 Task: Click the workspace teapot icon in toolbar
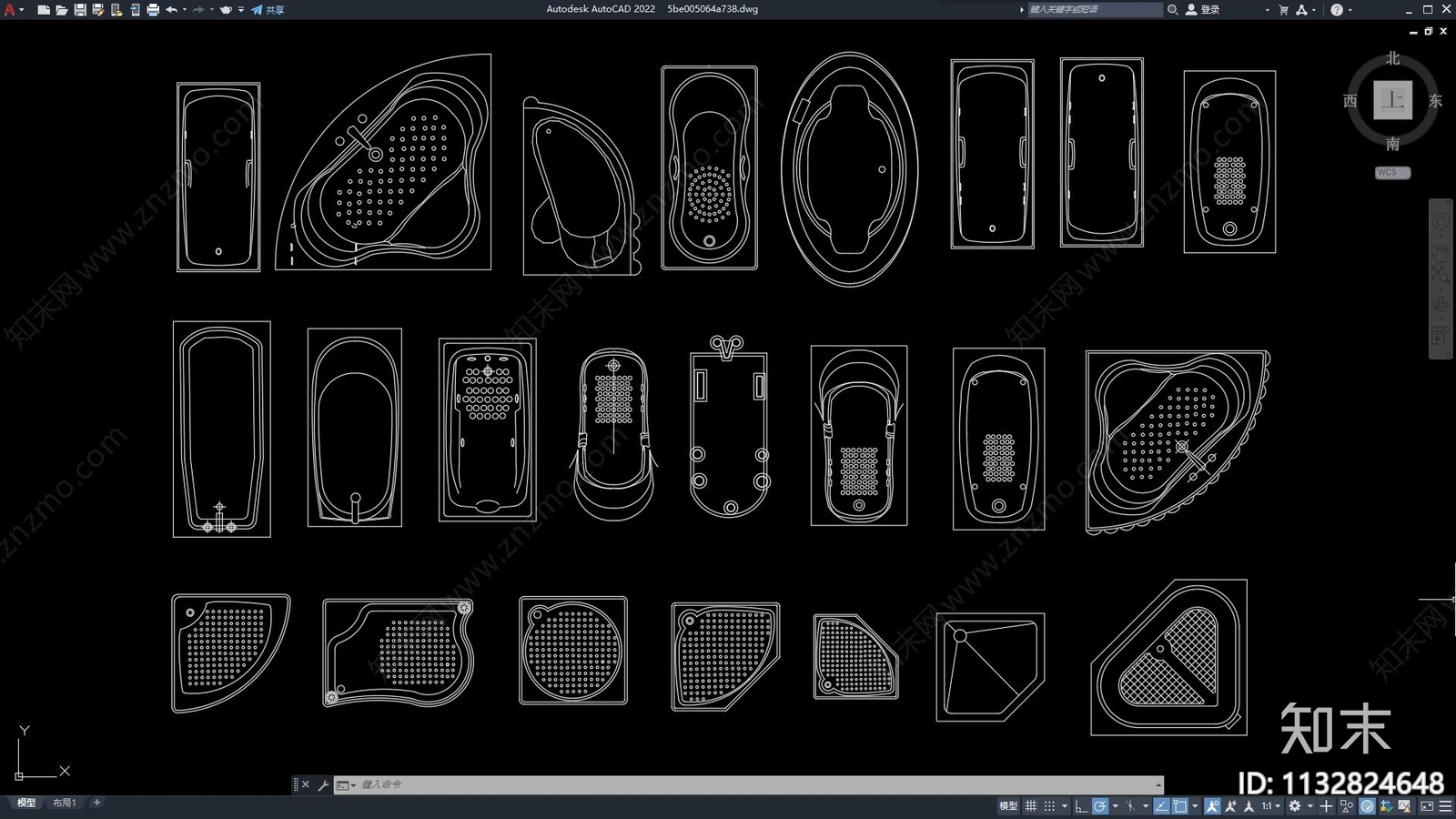click(x=226, y=9)
